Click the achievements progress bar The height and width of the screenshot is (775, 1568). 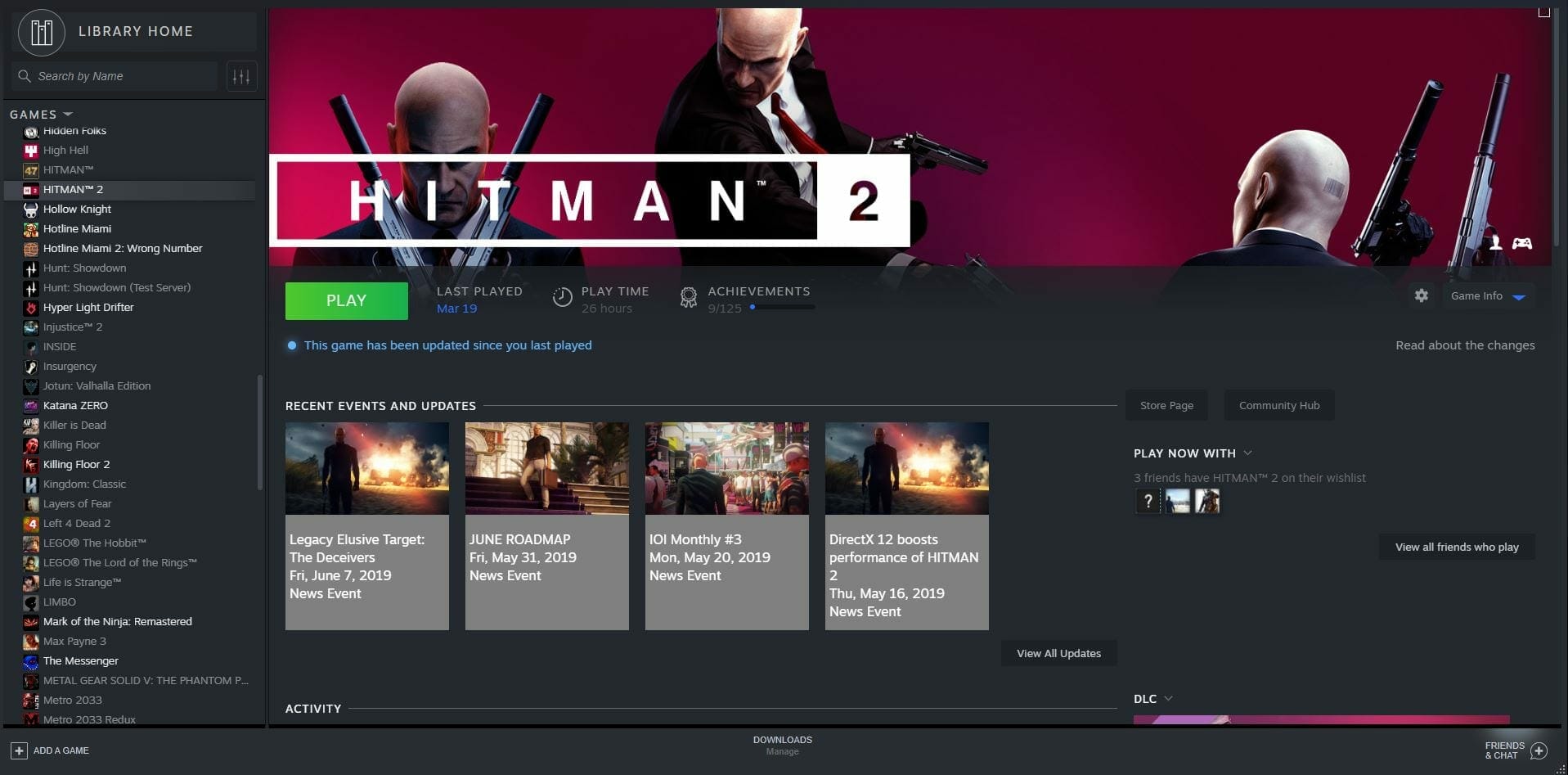[x=782, y=308]
